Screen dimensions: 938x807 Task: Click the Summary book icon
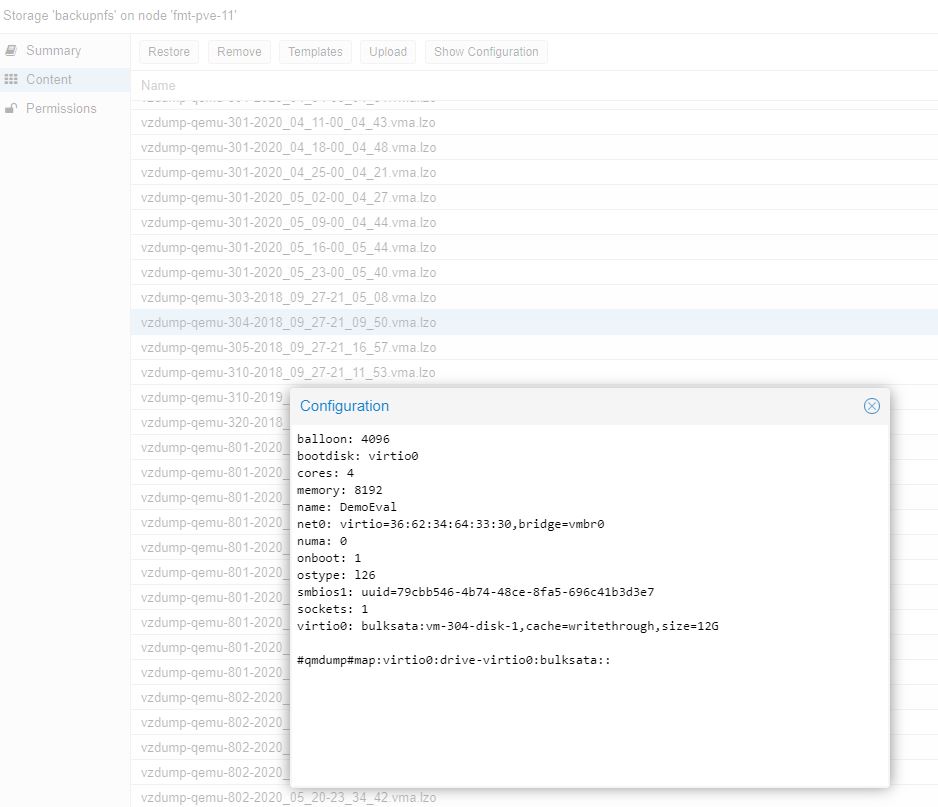pyautogui.click(x=11, y=51)
